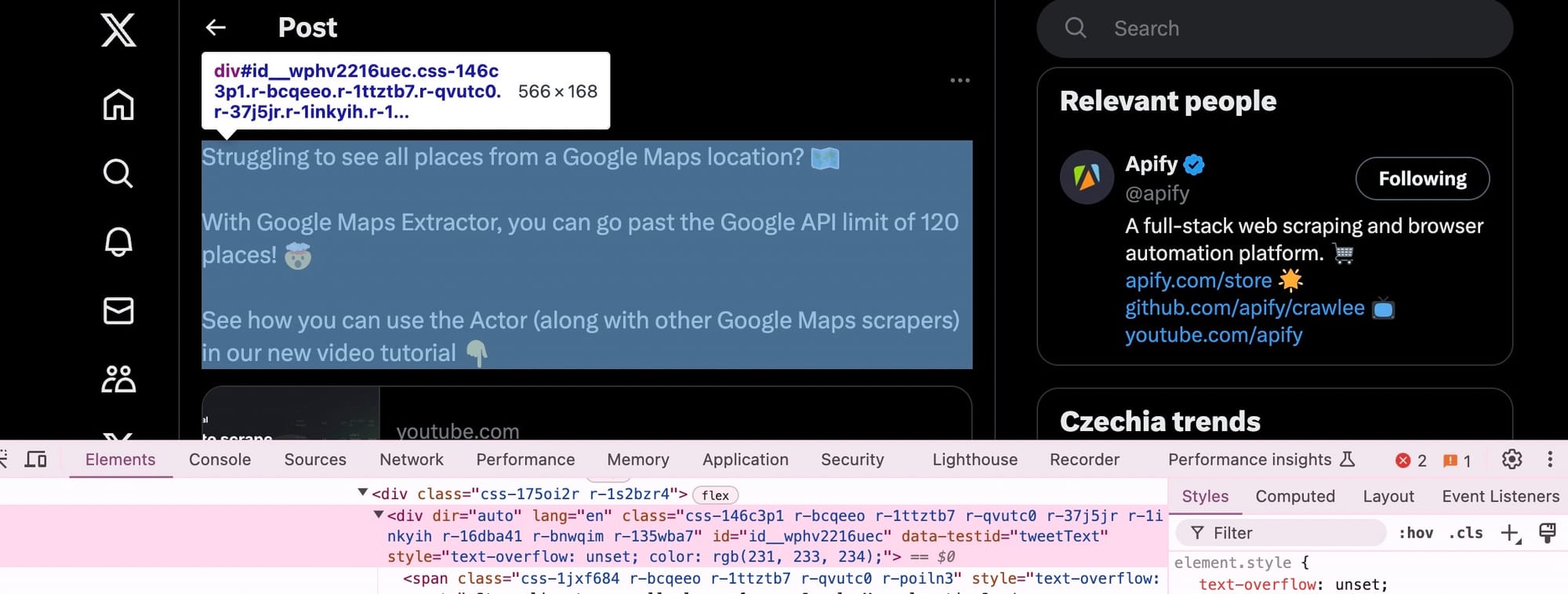Open the Security tab
This screenshot has width=1568, height=594.
tap(852, 459)
